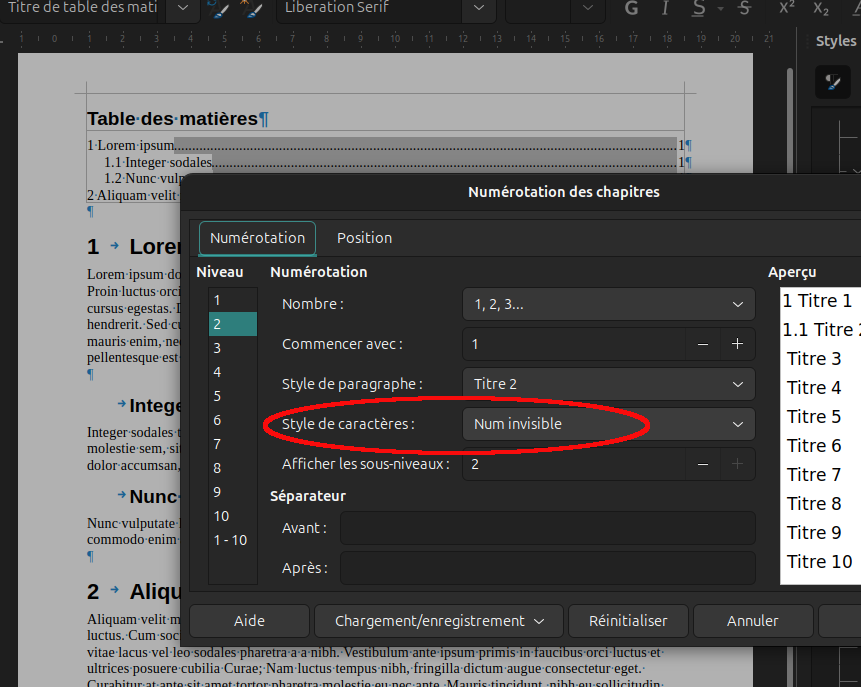Image resolution: width=861 pixels, height=687 pixels.
Task: Click the Avant separator input field
Action: click(547, 528)
